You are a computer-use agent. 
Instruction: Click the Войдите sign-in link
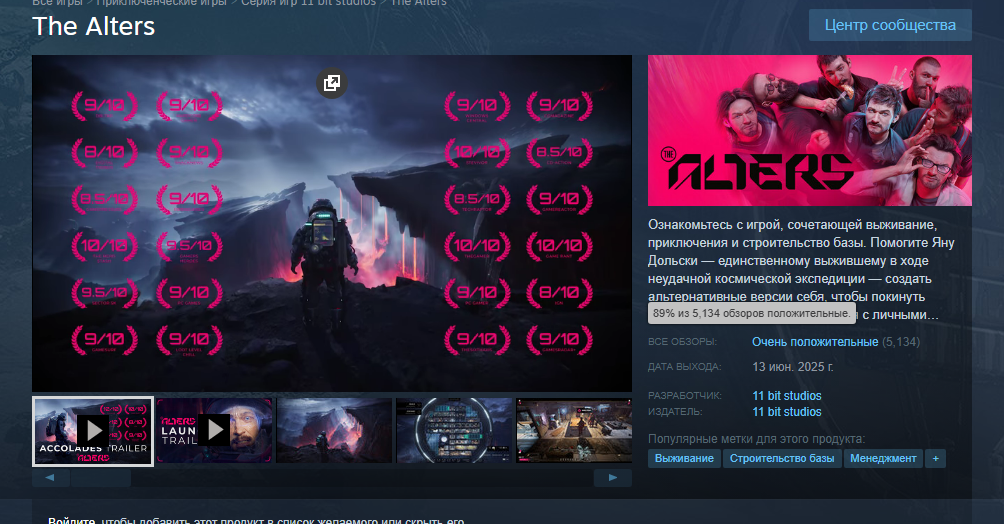72,520
